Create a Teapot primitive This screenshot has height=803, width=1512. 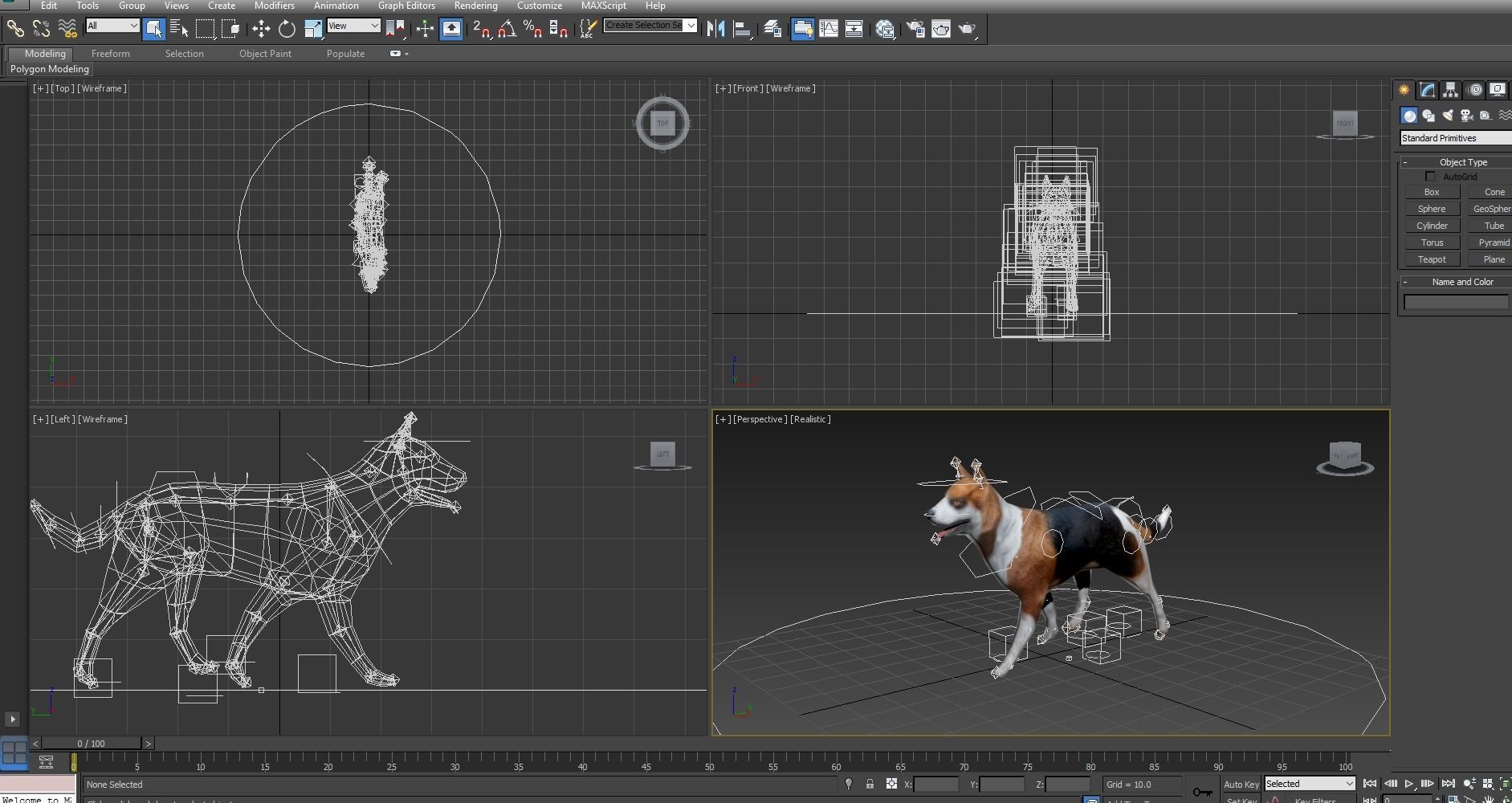[1432, 259]
